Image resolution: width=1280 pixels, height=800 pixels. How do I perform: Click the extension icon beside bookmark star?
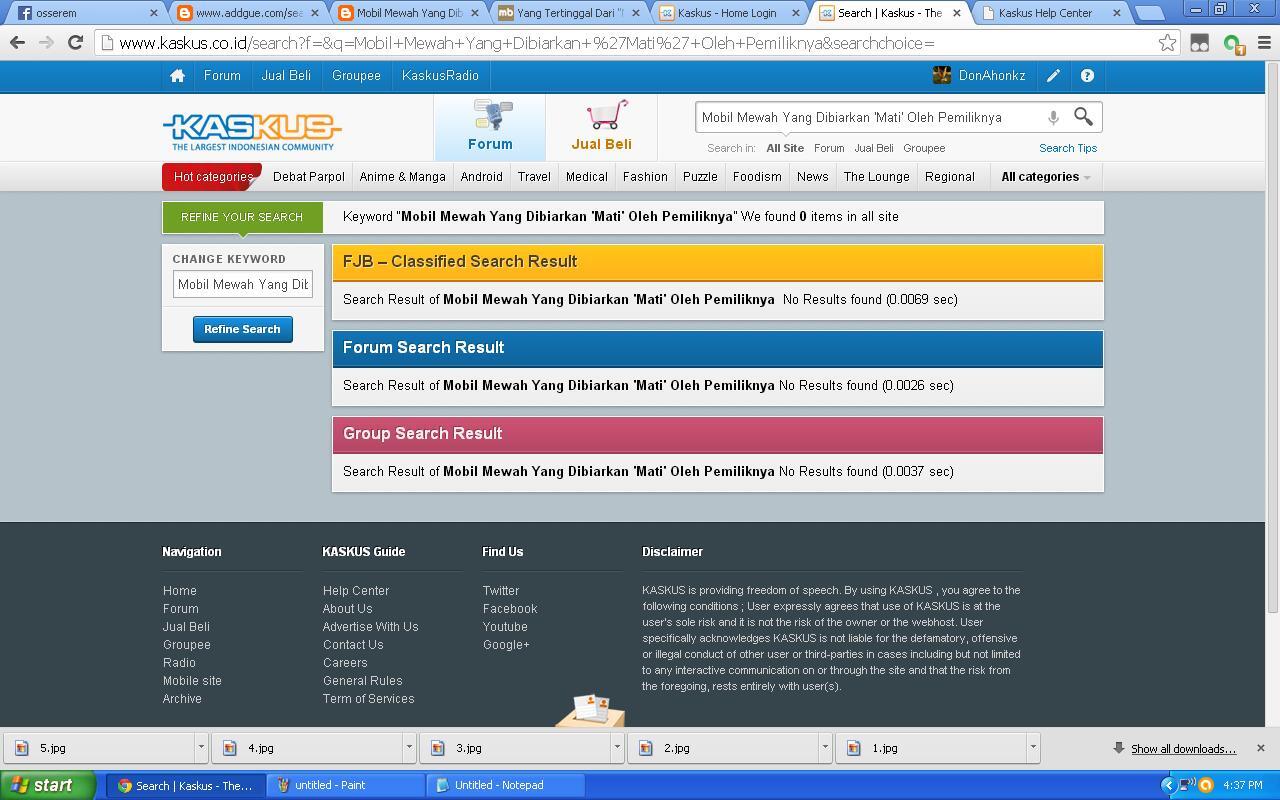1199,43
